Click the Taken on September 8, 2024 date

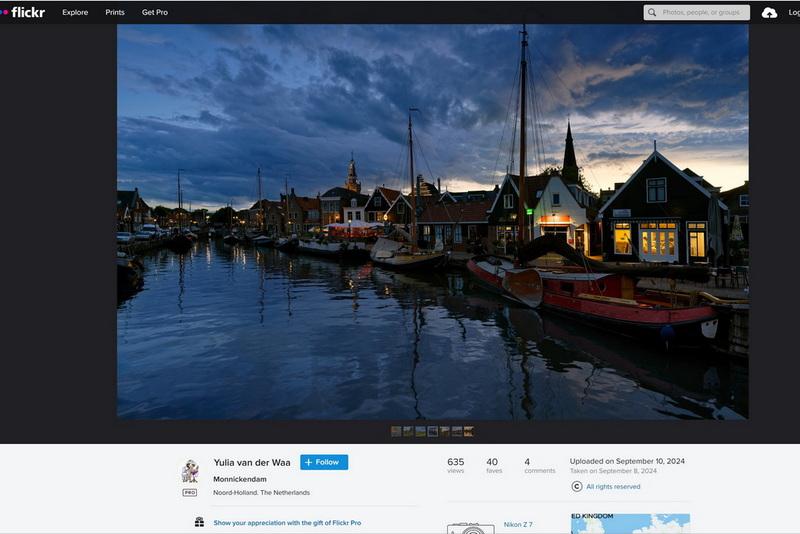click(x=613, y=471)
